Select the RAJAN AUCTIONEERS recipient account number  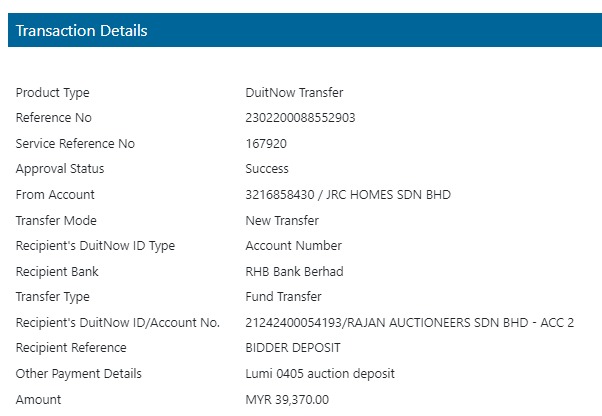pos(410,323)
